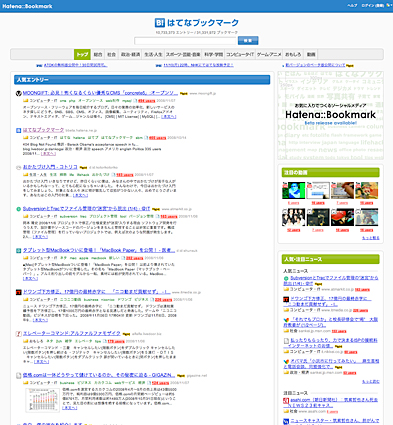Screen dimensions: 393x425
Task: Click the chart thumbnail in 価格.com entry
Action: (x=42, y=400)
